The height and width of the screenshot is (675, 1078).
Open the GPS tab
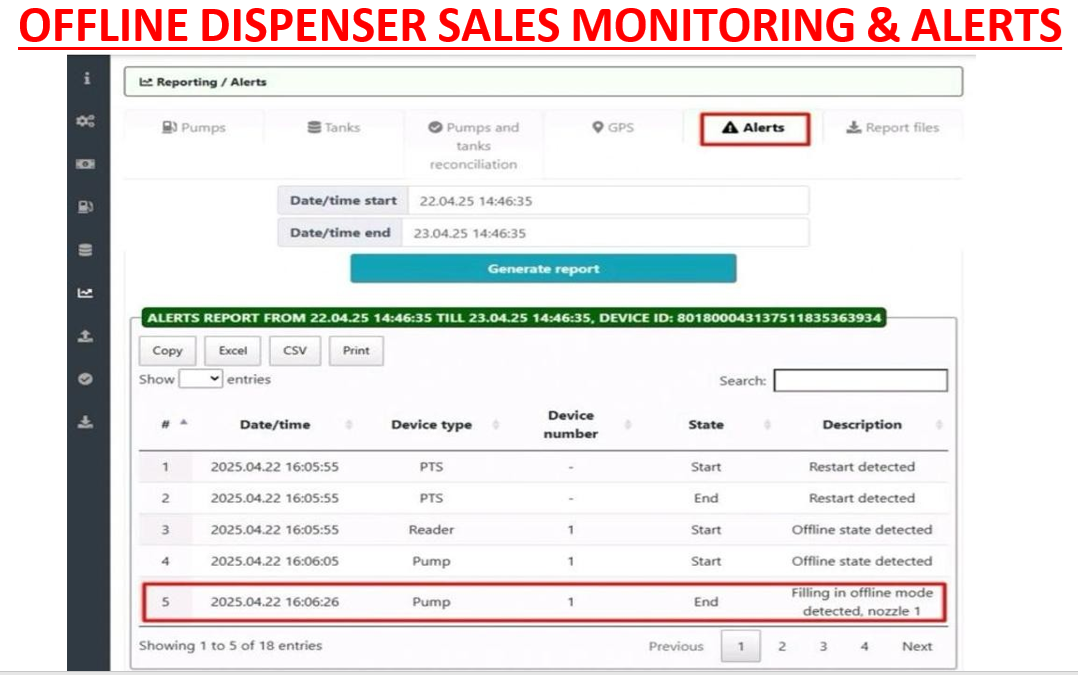(x=613, y=128)
